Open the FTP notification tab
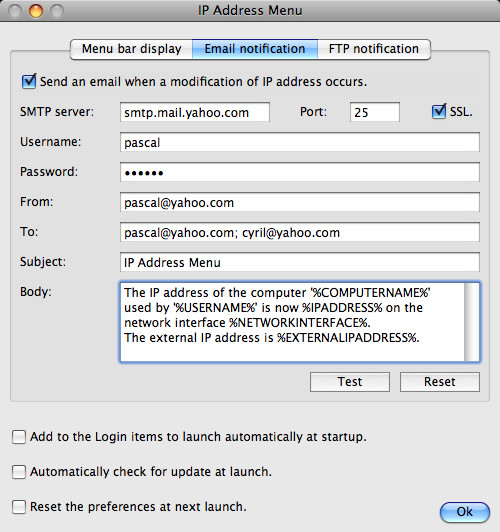This screenshot has width=500, height=532. pyautogui.click(x=374, y=49)
